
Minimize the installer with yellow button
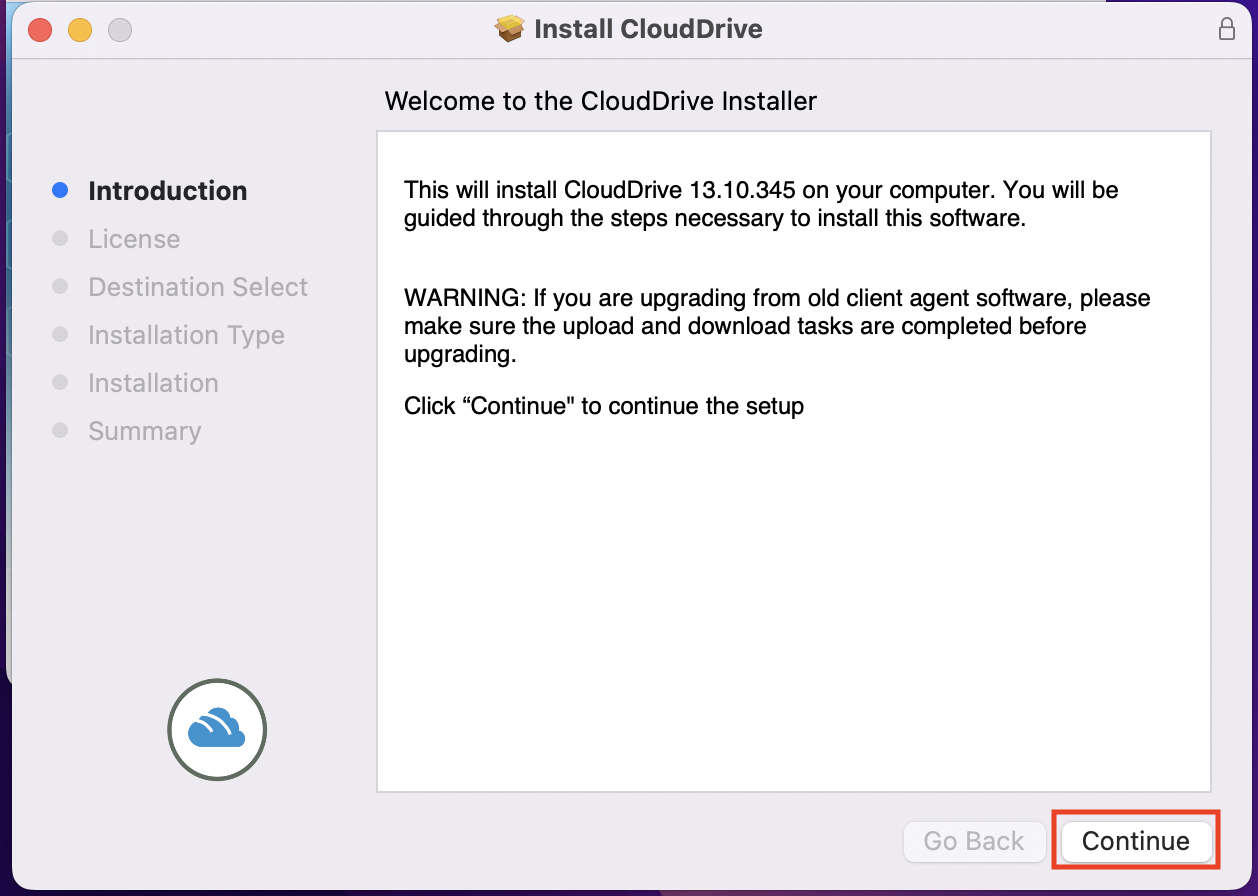80,30
